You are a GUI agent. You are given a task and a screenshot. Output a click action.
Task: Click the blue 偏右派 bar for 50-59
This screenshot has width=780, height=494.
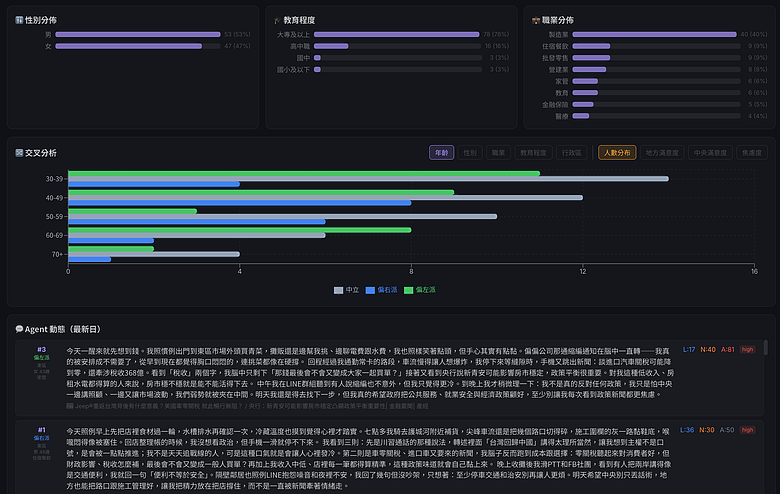[196, 222]
